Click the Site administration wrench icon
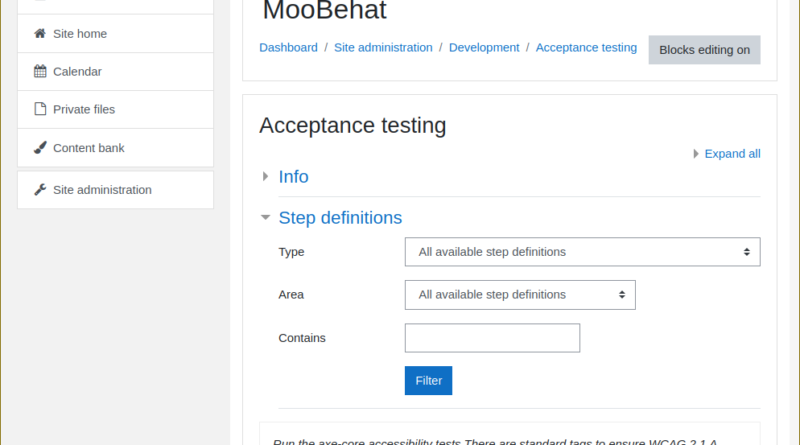Viewport: 800px width, 445px height. click(x=40, y=190)
